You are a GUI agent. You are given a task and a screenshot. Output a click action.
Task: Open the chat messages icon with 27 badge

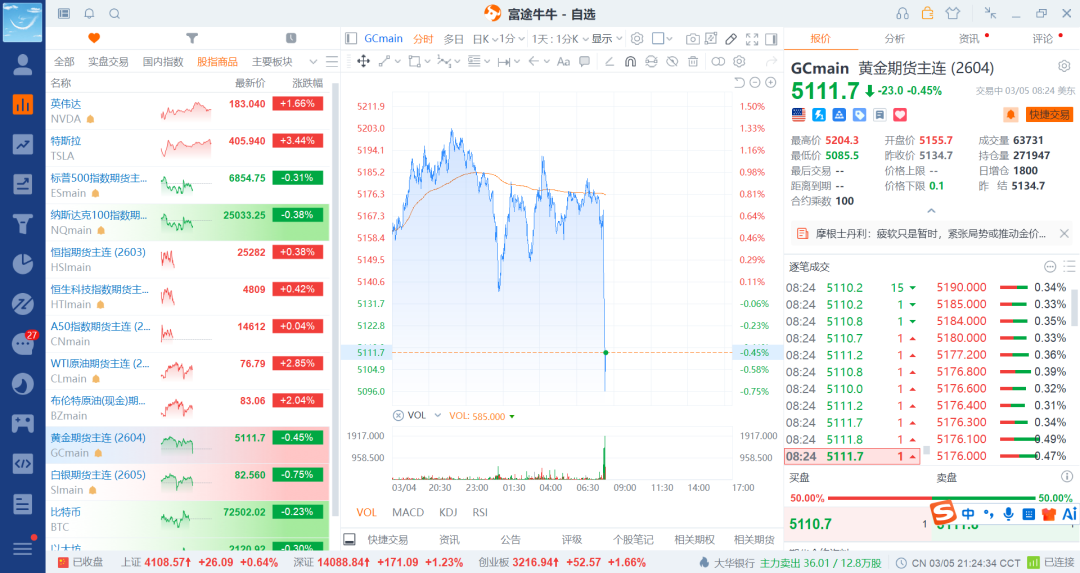(x=23, y=344)
